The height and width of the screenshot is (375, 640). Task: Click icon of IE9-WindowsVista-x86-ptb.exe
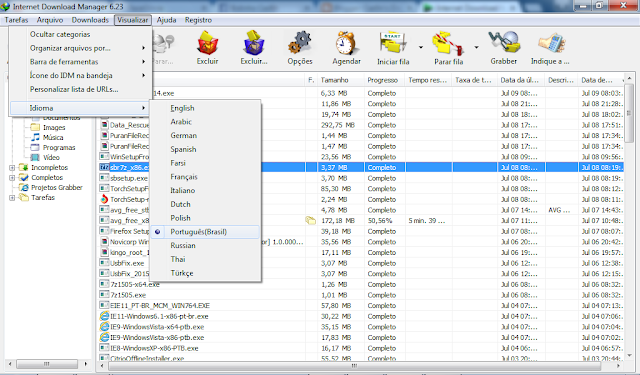(104, 337)
